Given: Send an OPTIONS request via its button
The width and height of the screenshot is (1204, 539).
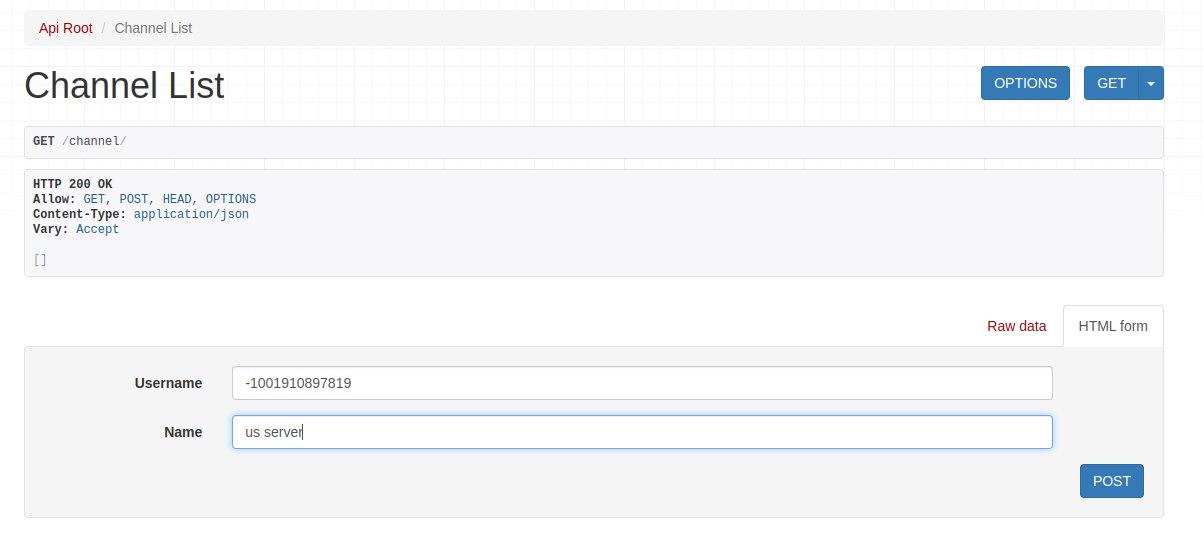Looking at the screenshot, I should click(x=1025, y=83).
